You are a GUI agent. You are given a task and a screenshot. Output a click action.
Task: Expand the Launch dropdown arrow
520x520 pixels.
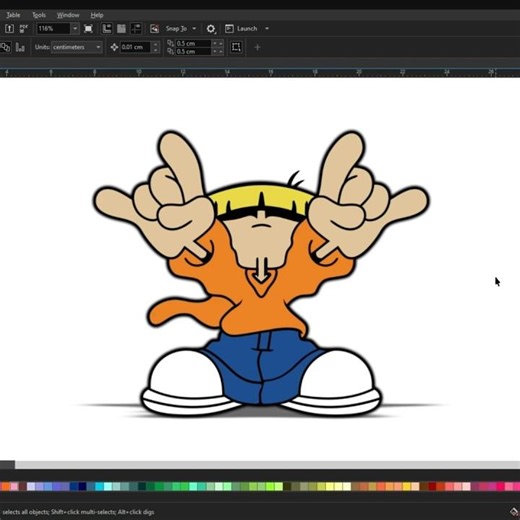[x=267, y=29]
